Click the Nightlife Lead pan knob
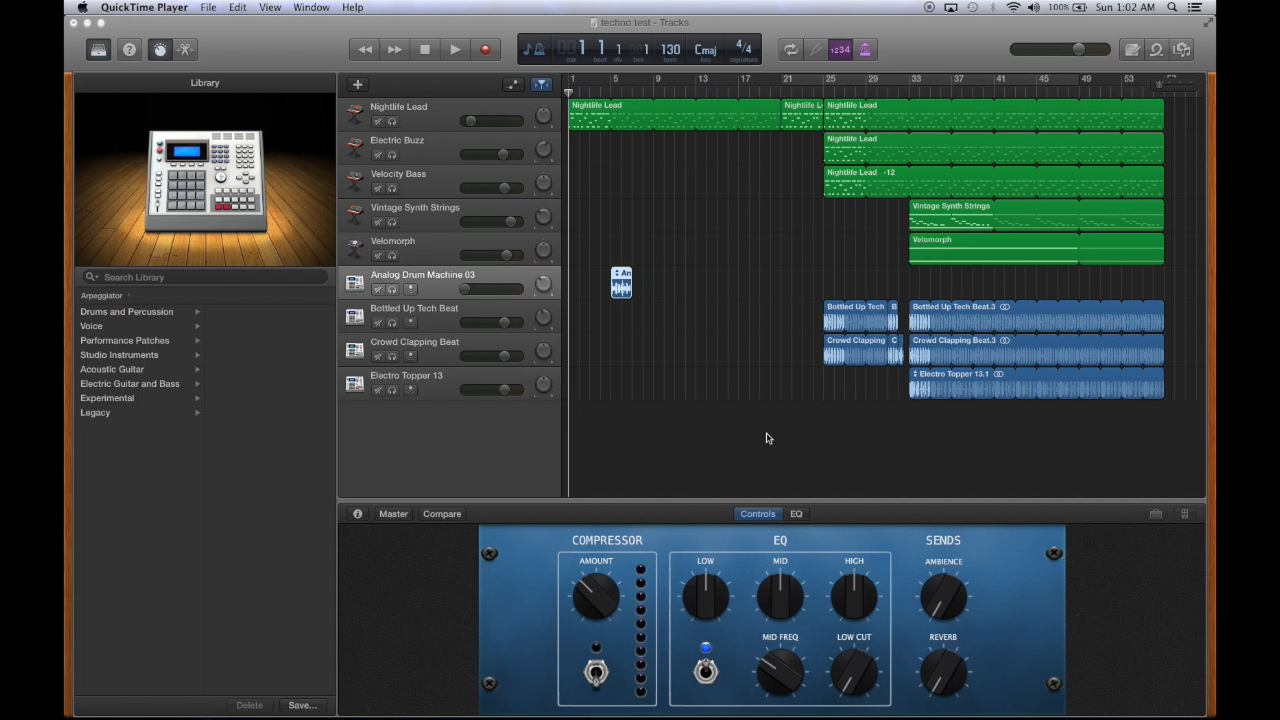The width and height of the screenshot is (1280, 720). pos(543,116)
